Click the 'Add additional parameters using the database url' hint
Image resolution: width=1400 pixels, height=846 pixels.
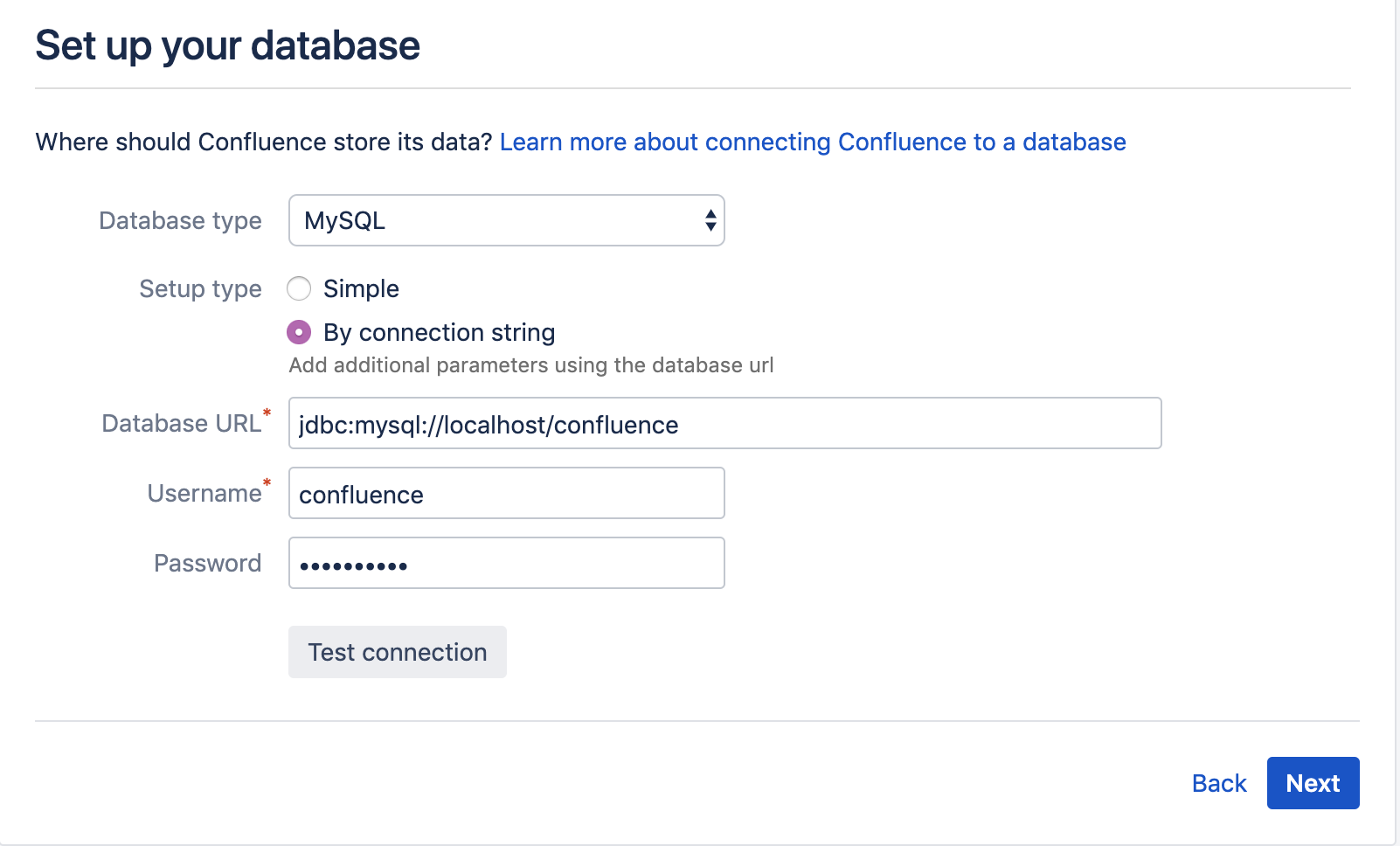tap(531, 365)
